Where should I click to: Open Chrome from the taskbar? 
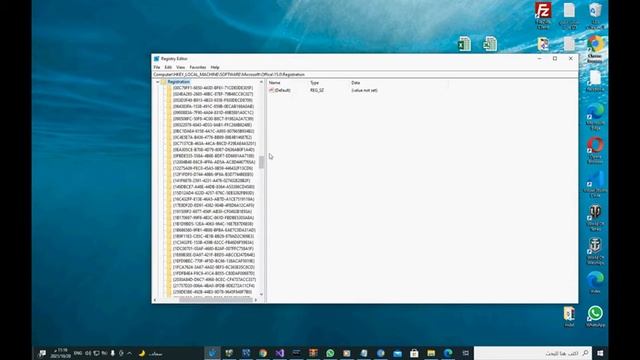pos(262,353)
